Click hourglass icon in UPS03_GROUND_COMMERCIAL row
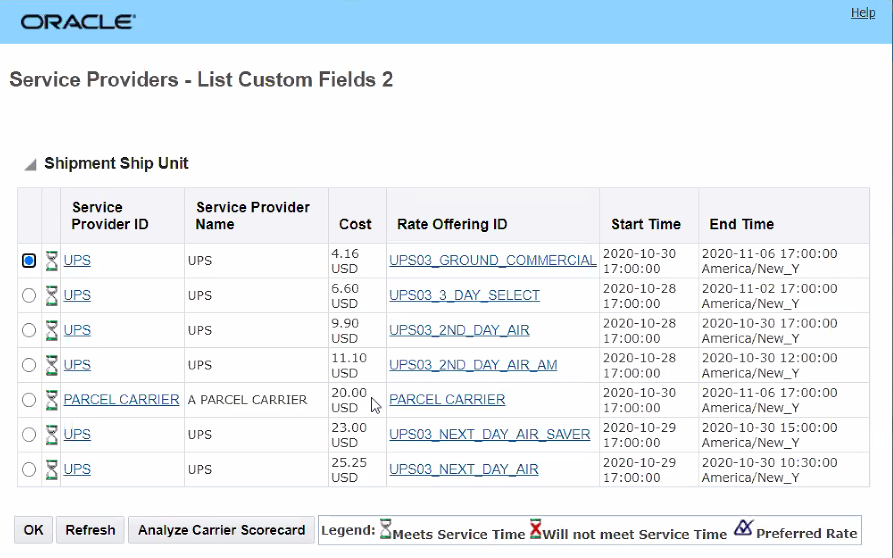This screenshot has height=558, width=893. (51, 261)
